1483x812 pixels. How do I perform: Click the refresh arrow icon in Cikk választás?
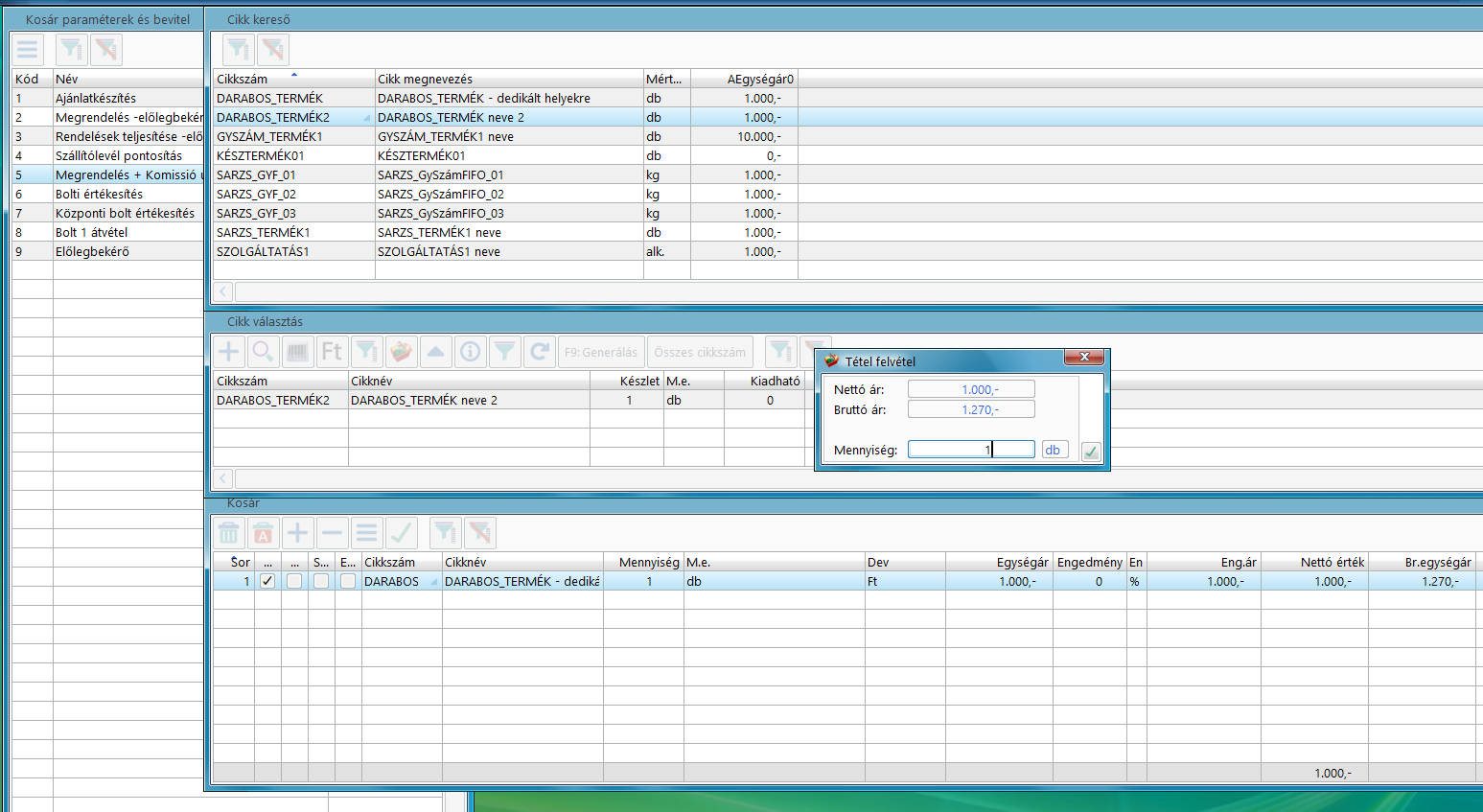539,352
